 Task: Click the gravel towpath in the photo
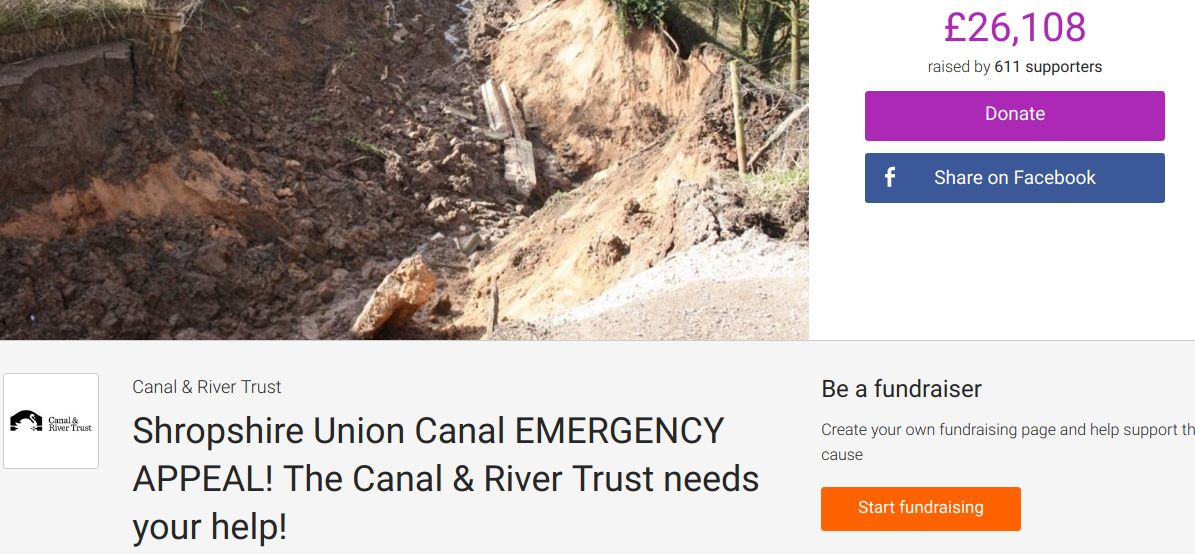point(686,301)
